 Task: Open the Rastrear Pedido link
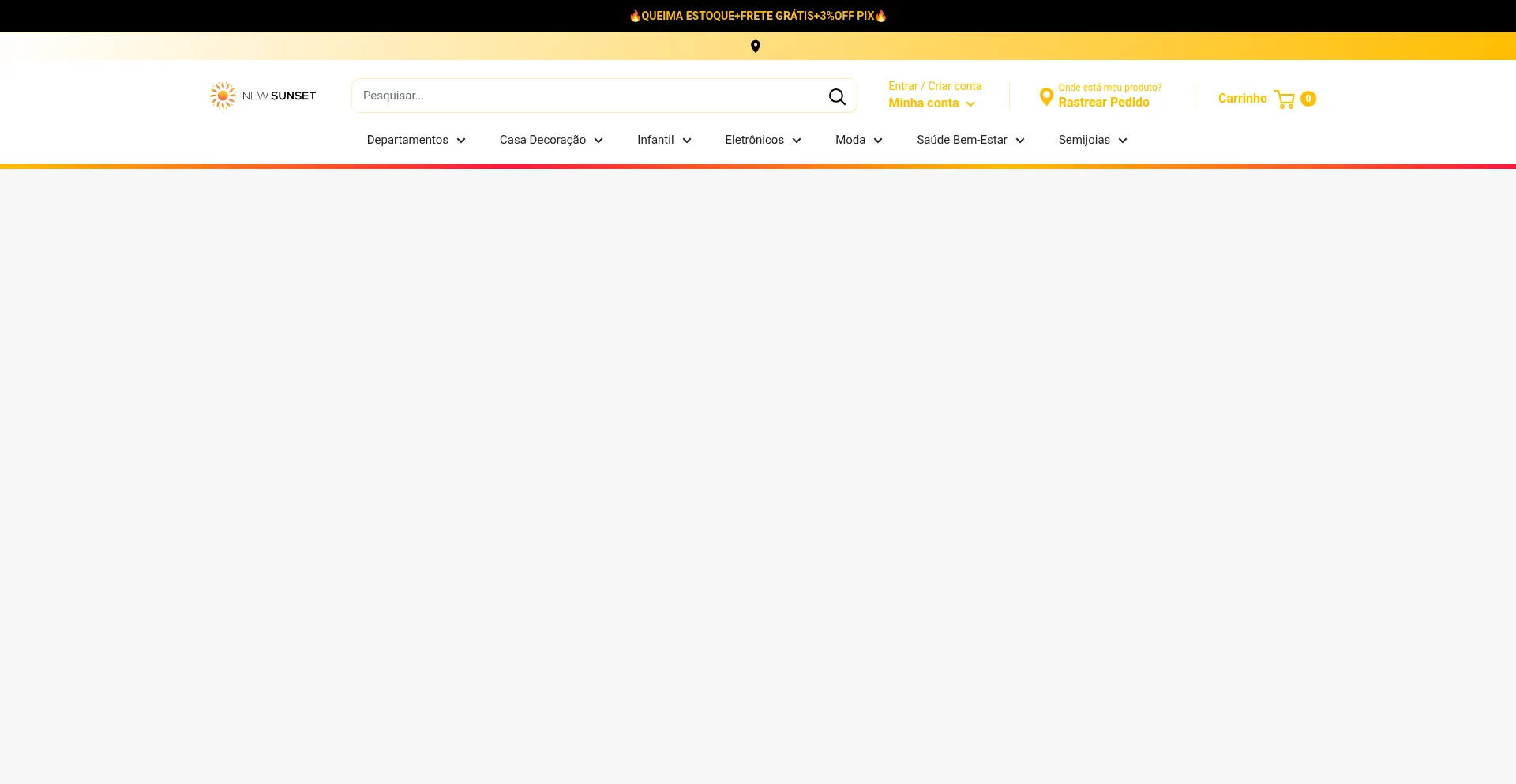click(1104, 103)
